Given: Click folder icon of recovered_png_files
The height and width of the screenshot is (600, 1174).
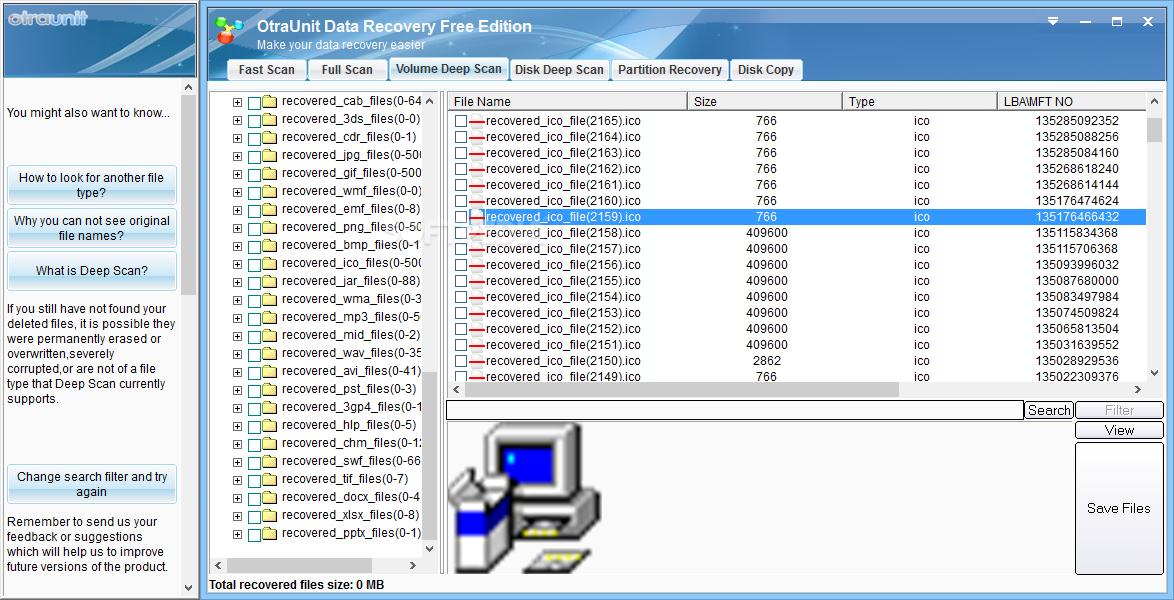Looking at the screenshot, I should pos(270,227).
